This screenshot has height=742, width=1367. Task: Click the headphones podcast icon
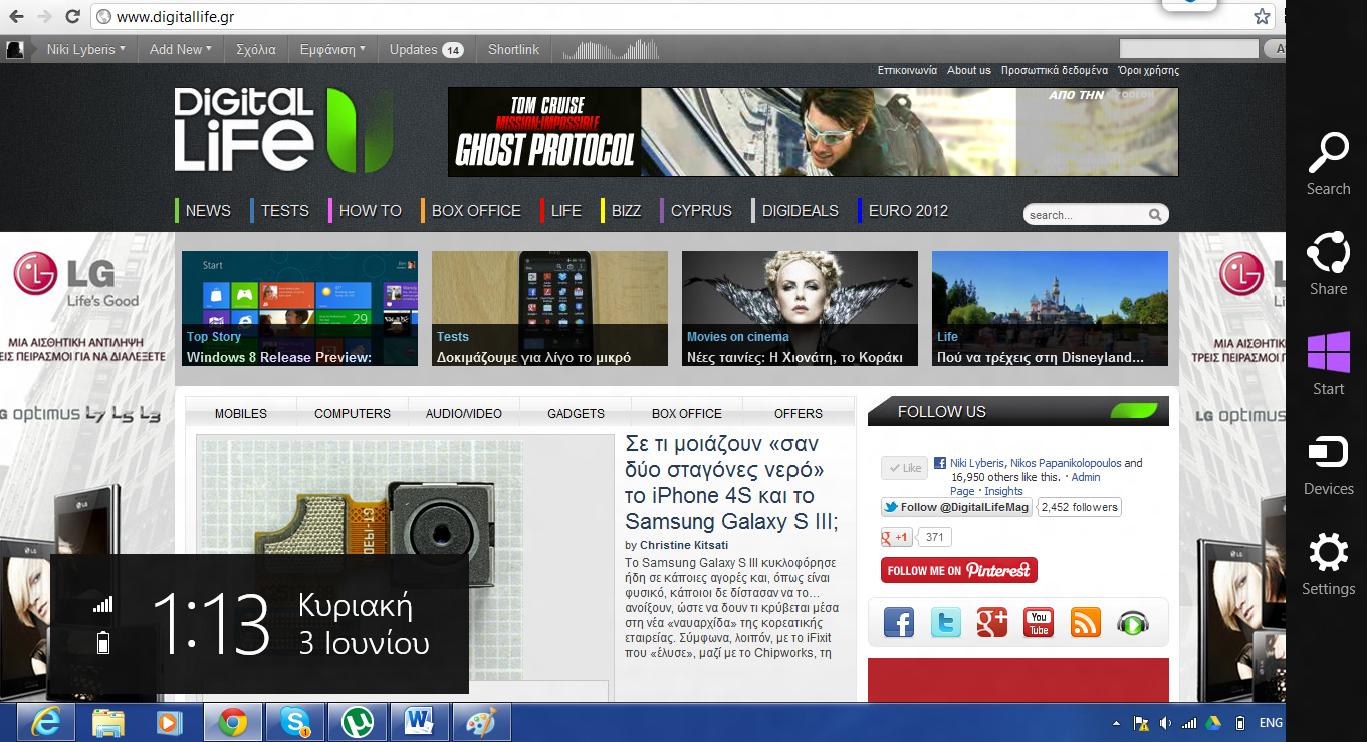pyautogui.click(x=1133, y=622)
